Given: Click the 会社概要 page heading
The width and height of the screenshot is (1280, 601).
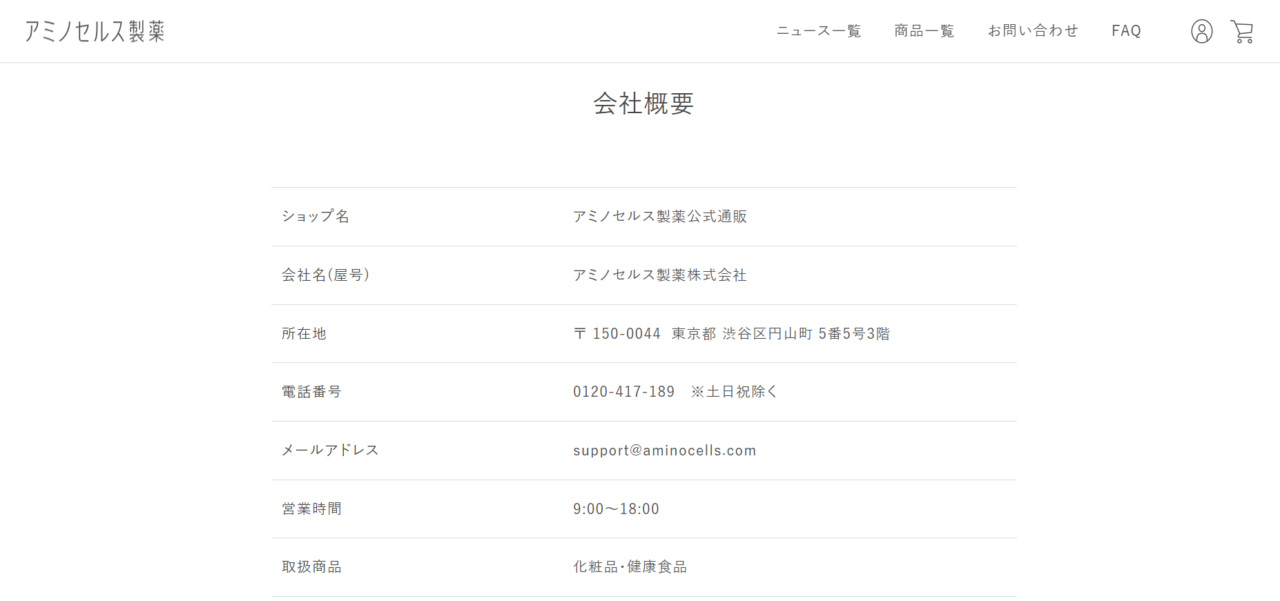Looking at the screenshot, I should (x=643, y=104).
